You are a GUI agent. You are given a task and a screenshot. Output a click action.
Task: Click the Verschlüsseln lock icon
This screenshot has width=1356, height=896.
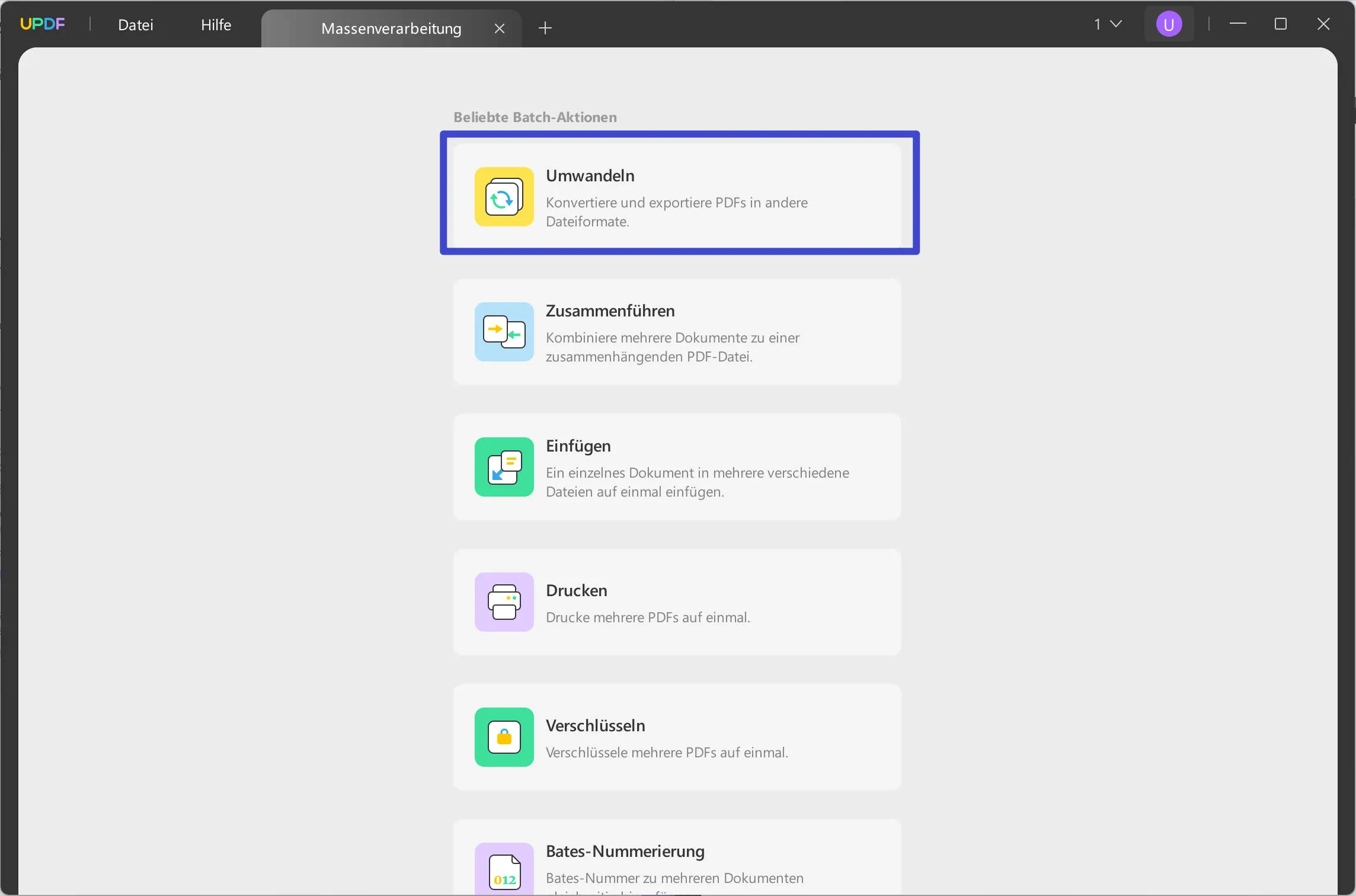[x=504, y=737]
